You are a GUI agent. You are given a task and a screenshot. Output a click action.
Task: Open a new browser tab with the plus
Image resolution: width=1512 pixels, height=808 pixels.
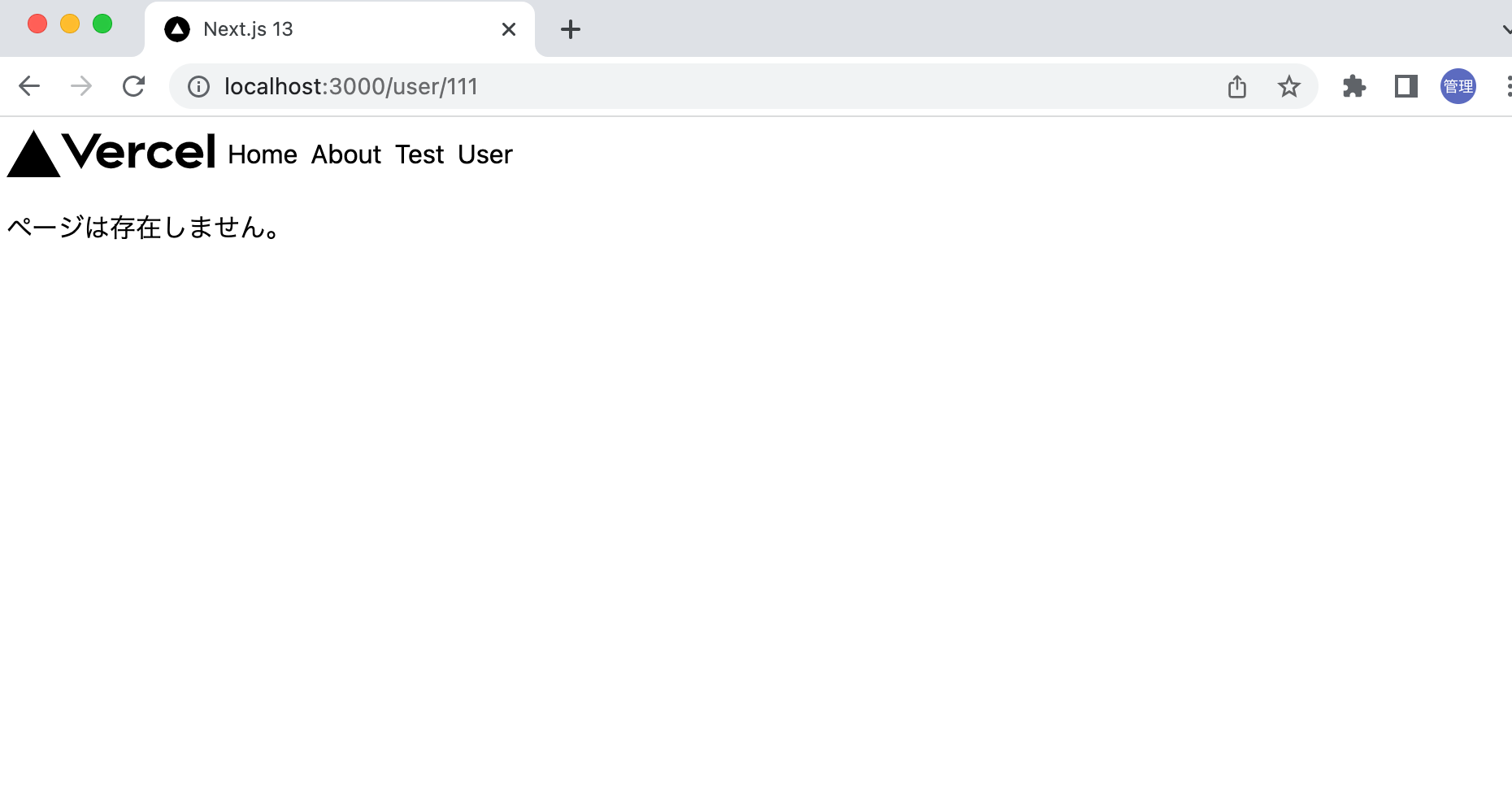coord(570,28)
